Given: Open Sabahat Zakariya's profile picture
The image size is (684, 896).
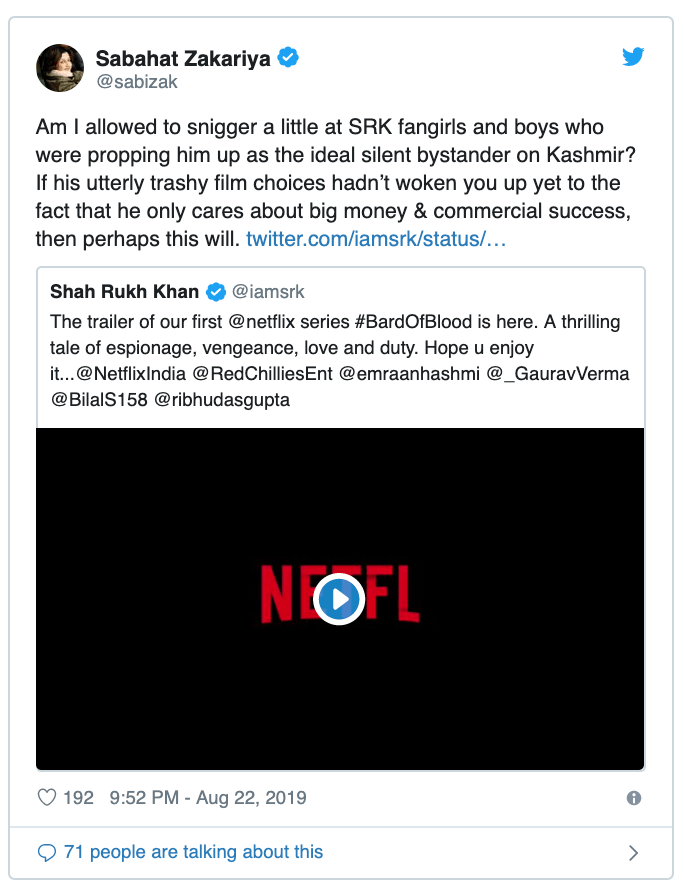Looking at the screenshot, I should 60,68.
